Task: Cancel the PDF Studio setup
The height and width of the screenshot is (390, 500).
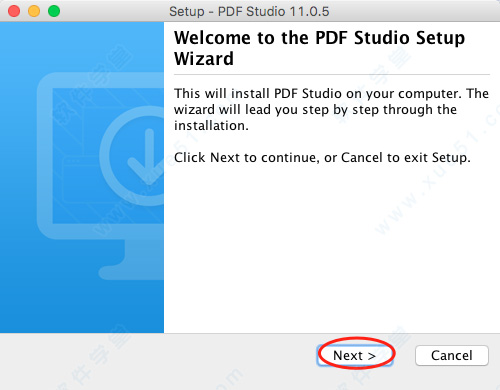Action: coord(452,355)
